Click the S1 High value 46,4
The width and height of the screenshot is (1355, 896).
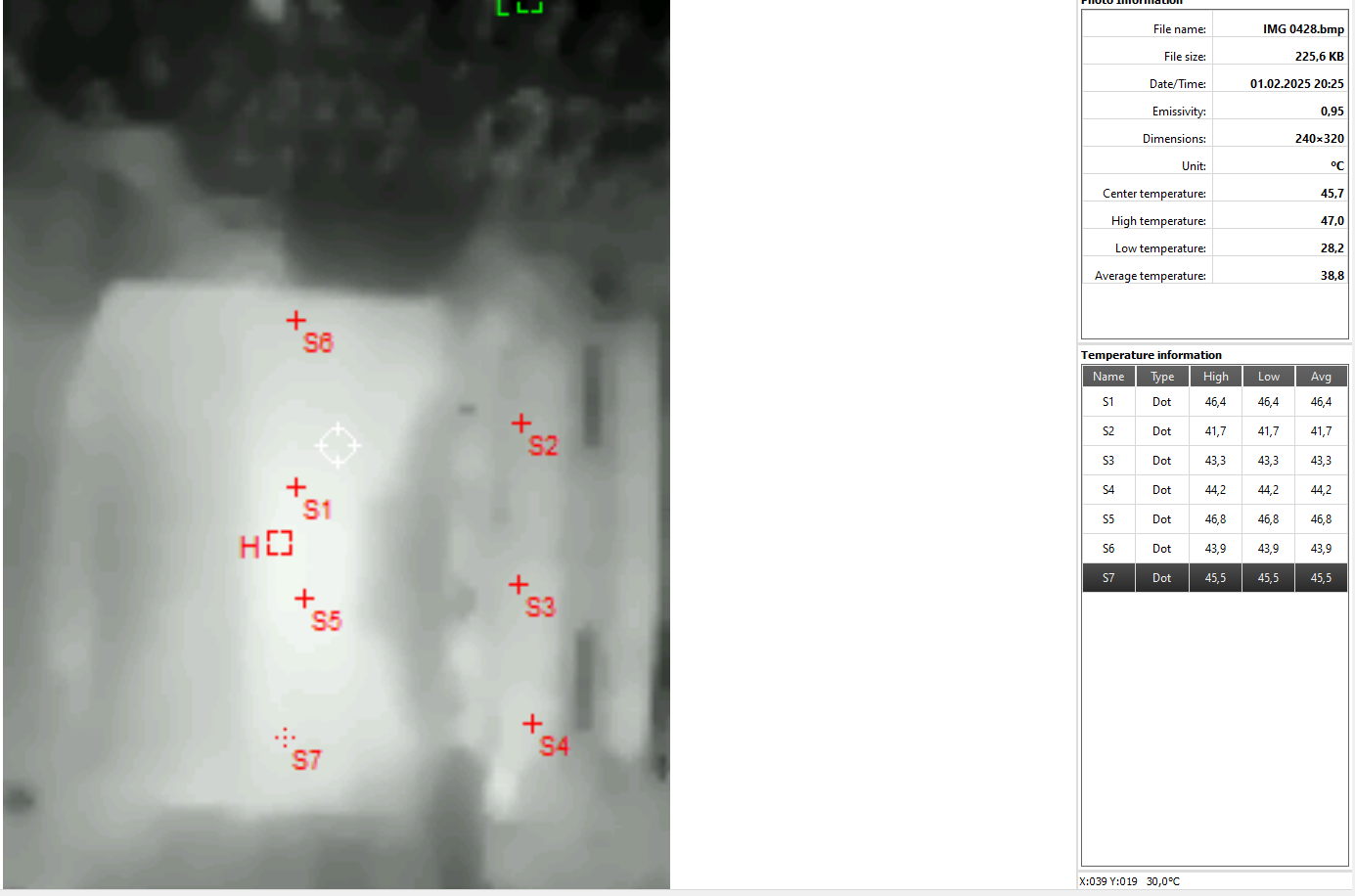tap(1215, 402)
